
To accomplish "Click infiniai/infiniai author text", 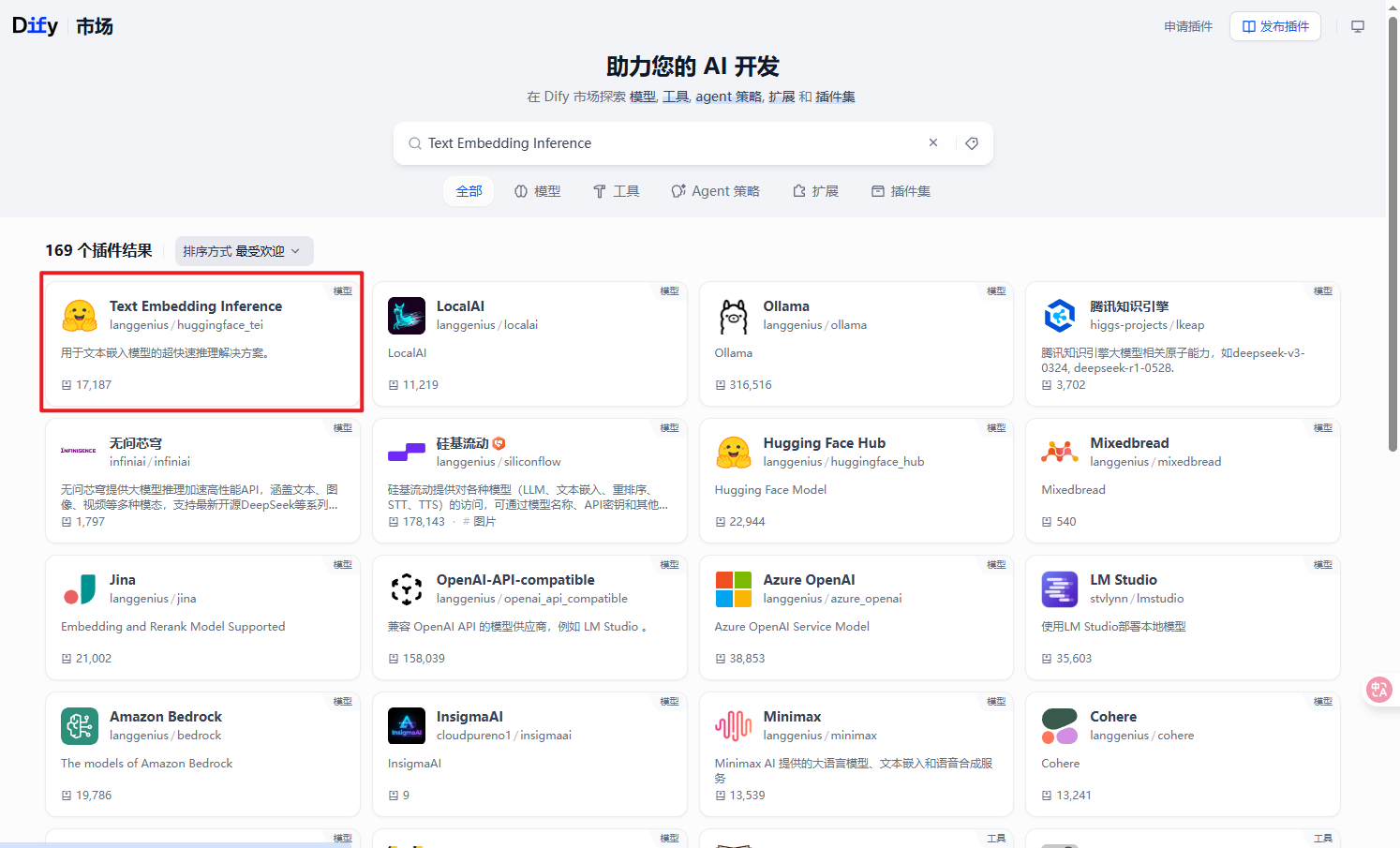I will tap(150, 462).
